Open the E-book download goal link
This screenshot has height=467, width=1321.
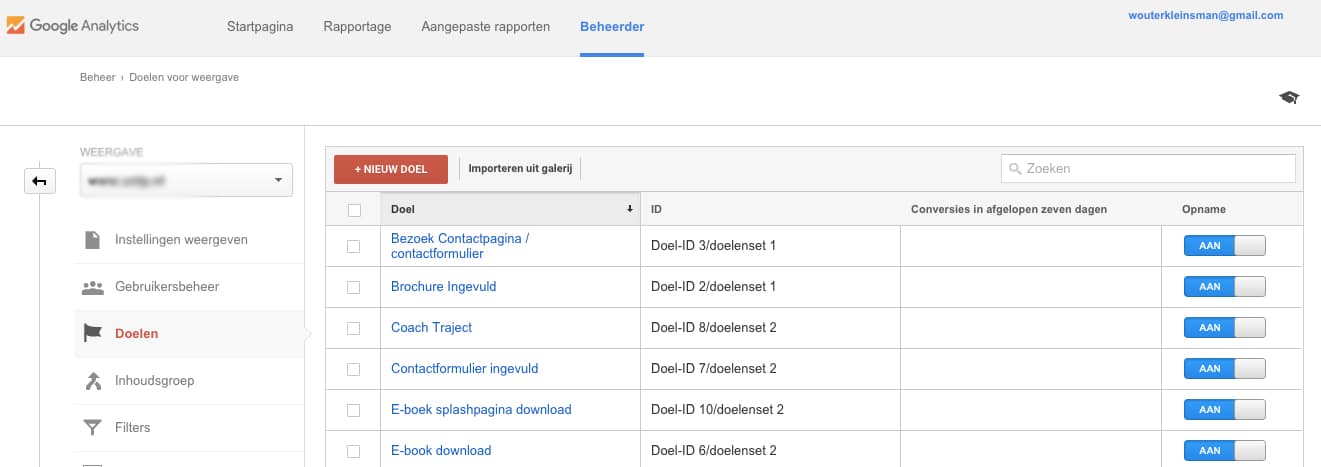(441, 451)
